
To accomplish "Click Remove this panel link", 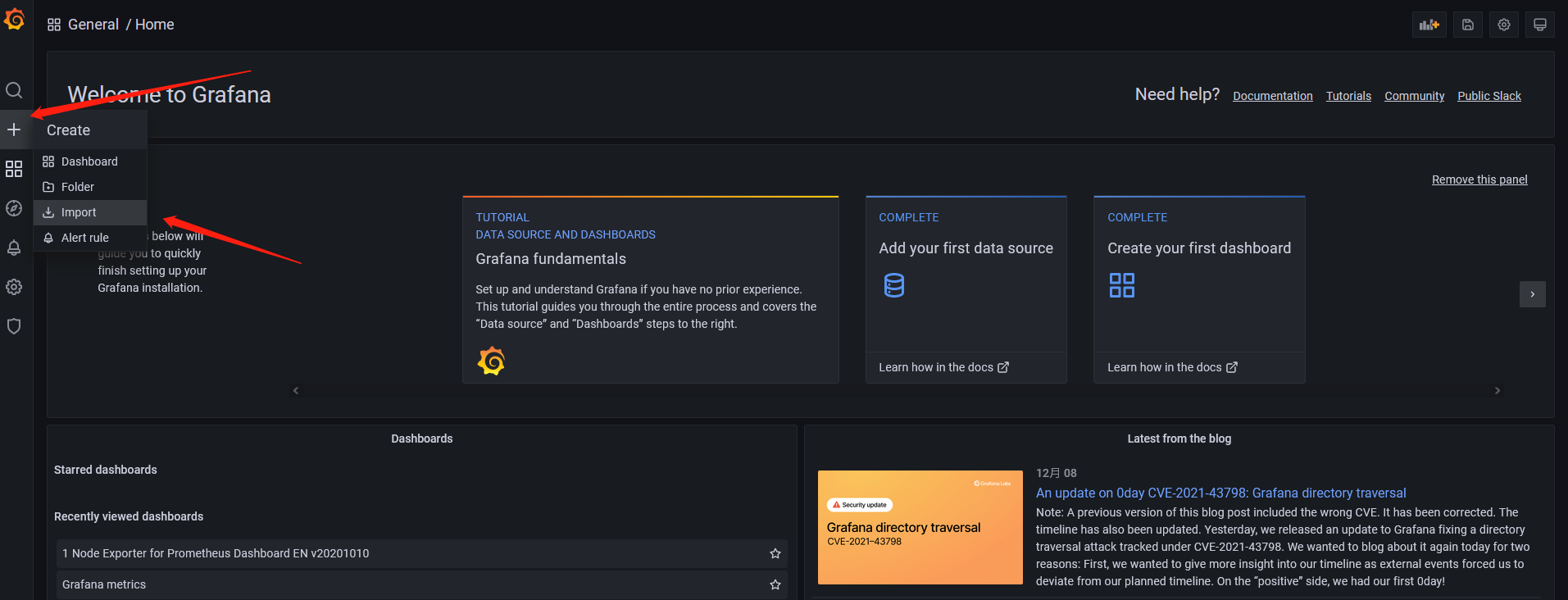I will coord(1479,180).
